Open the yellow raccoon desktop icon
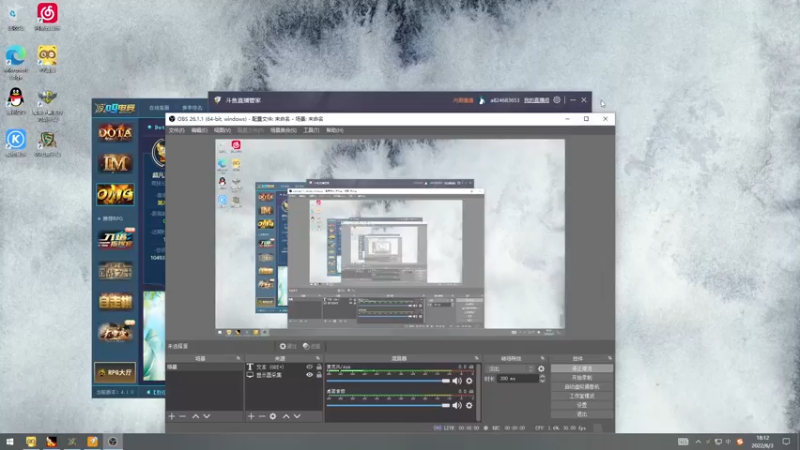Screen dimensions: 800x450 click(x=47, y=59)
